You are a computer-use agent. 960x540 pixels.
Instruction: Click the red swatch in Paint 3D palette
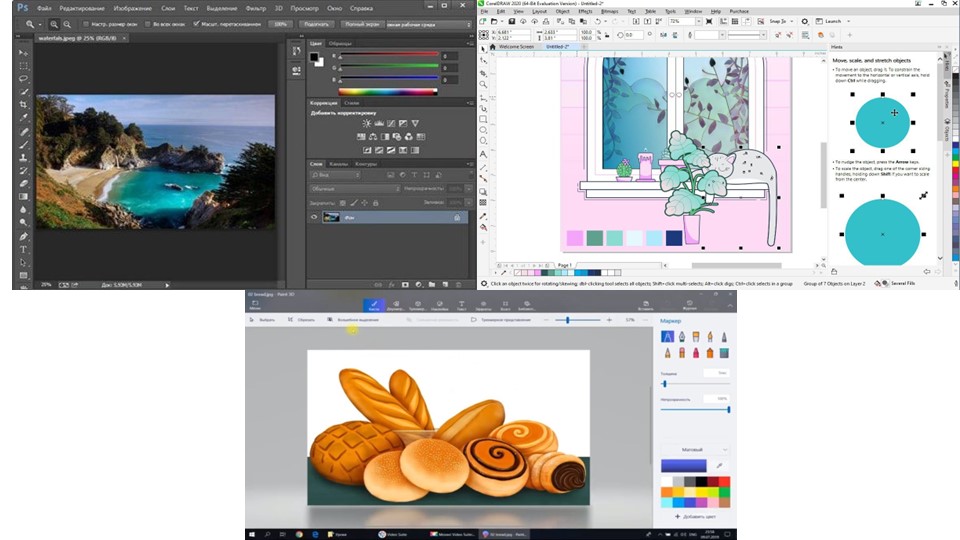(724, 481)
